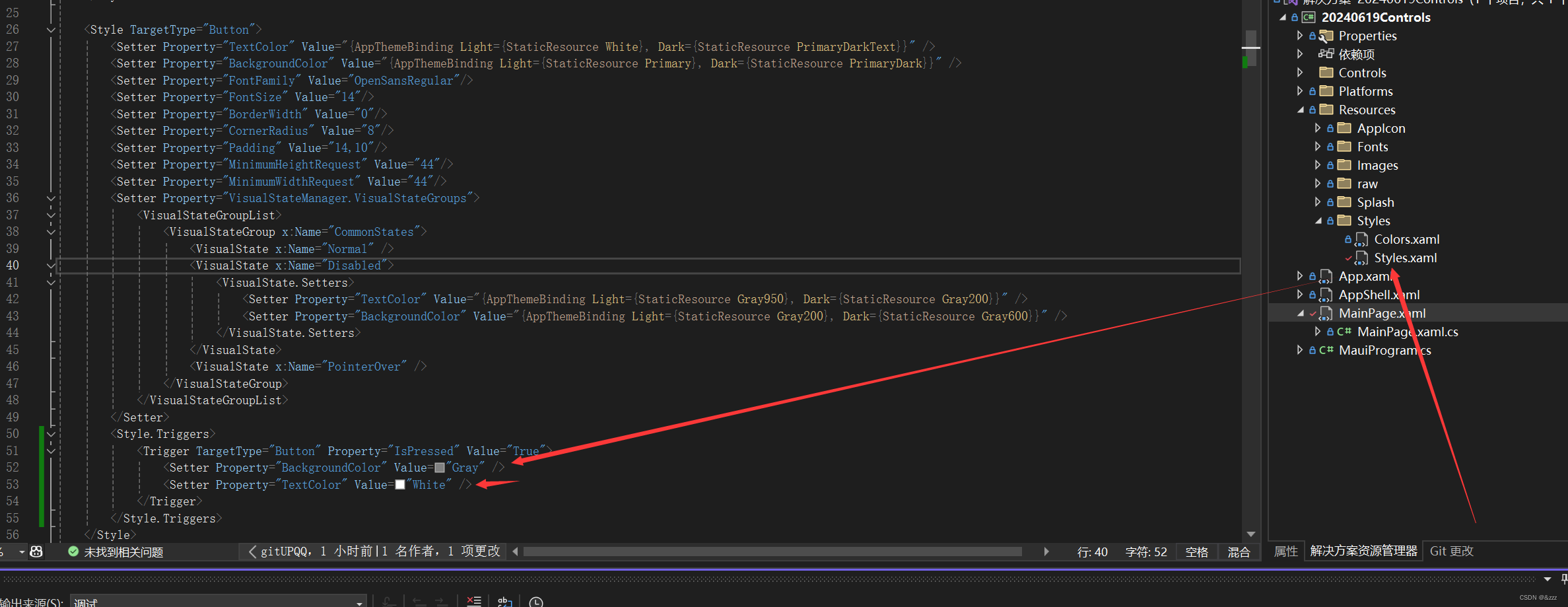This screenshot has height=607, width=1568.
Task: Switch to the 属性 tab
Action: click(x=1285, y=552)
